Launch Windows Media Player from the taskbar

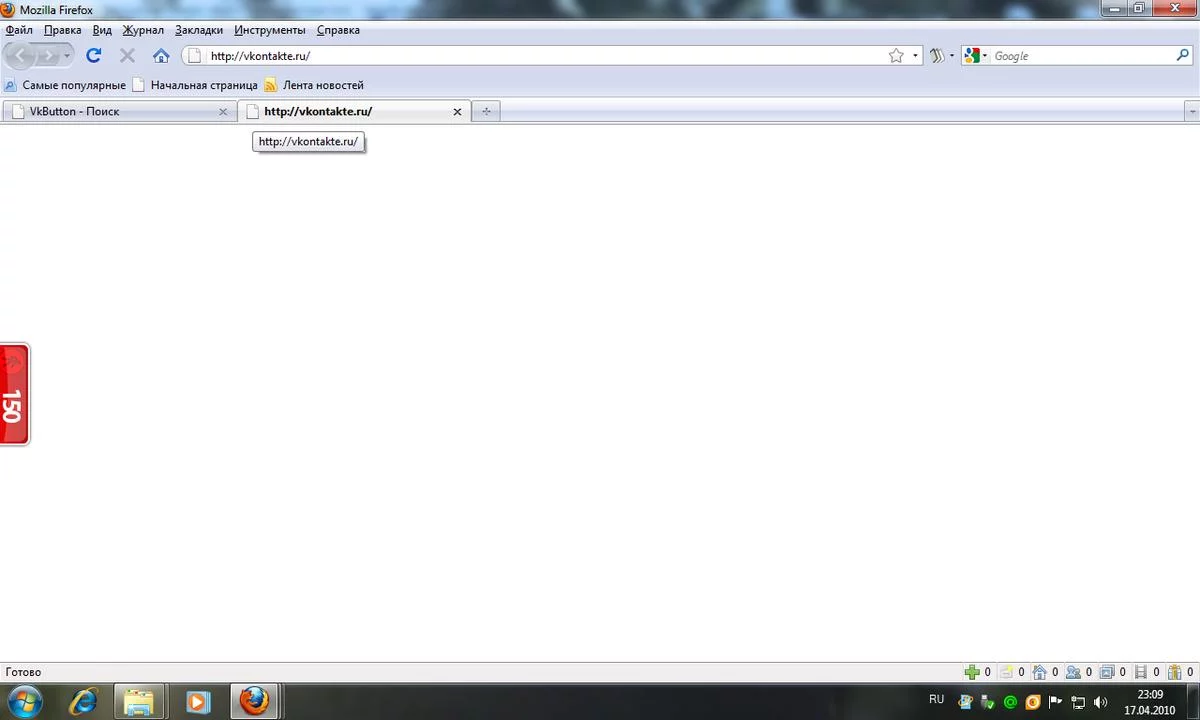(x=197, y=702)
